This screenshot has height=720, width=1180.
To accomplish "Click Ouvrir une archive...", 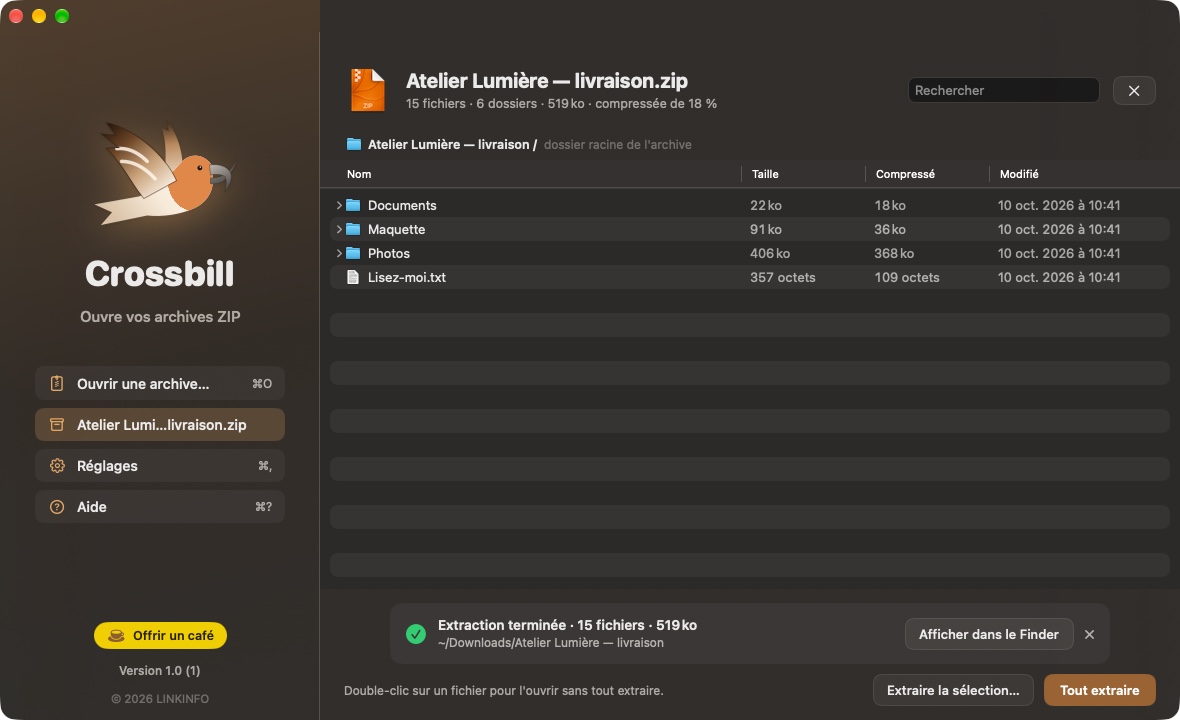I will (x=160, y=384).
